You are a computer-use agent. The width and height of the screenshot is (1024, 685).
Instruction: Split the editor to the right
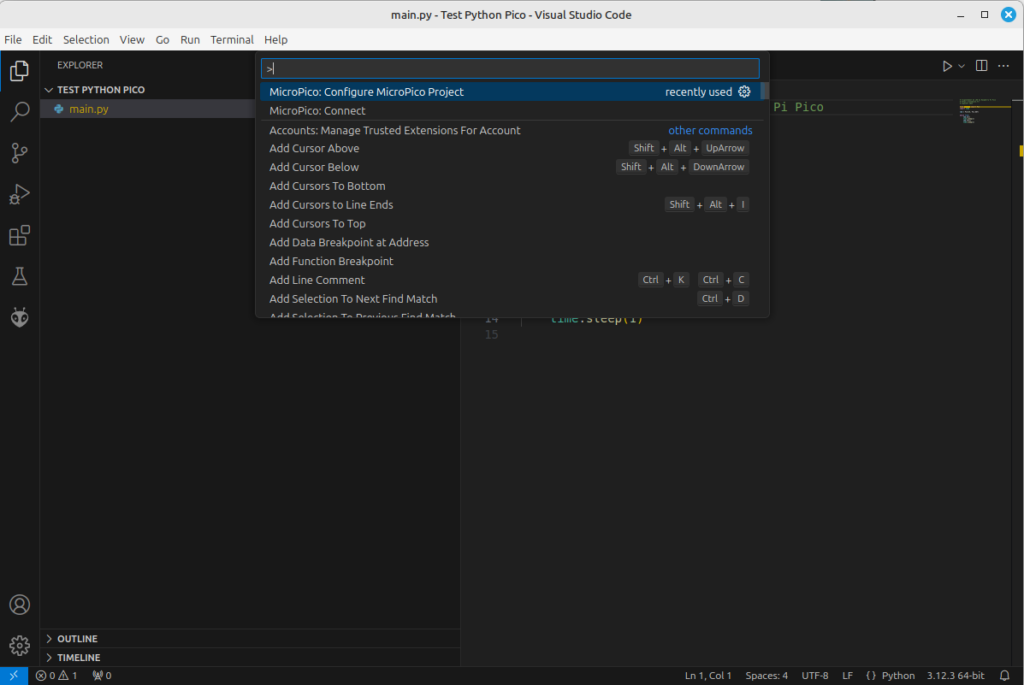coord(982,65)
